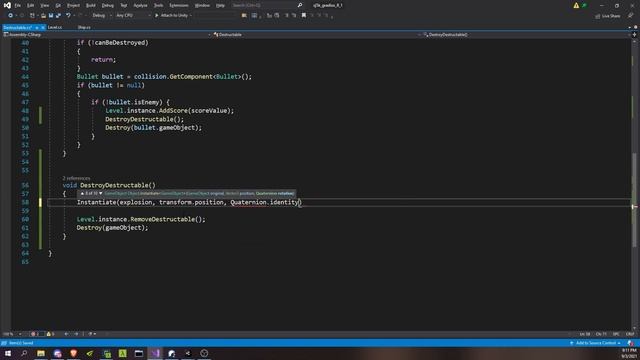
Task: Open the Build menu
Action: [91, 6]
